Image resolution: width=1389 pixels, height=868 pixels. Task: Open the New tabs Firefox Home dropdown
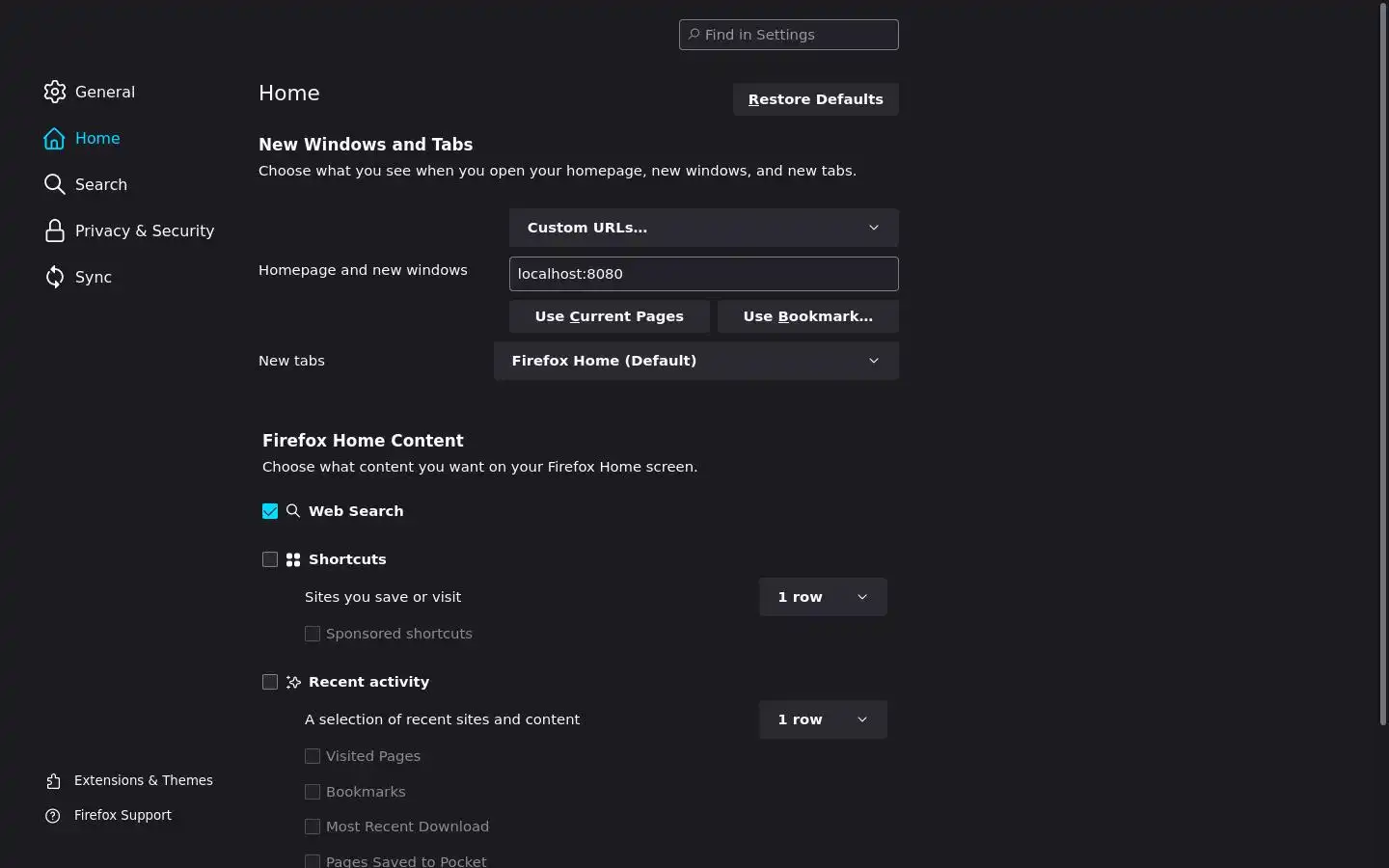click(x=695, y=361)
